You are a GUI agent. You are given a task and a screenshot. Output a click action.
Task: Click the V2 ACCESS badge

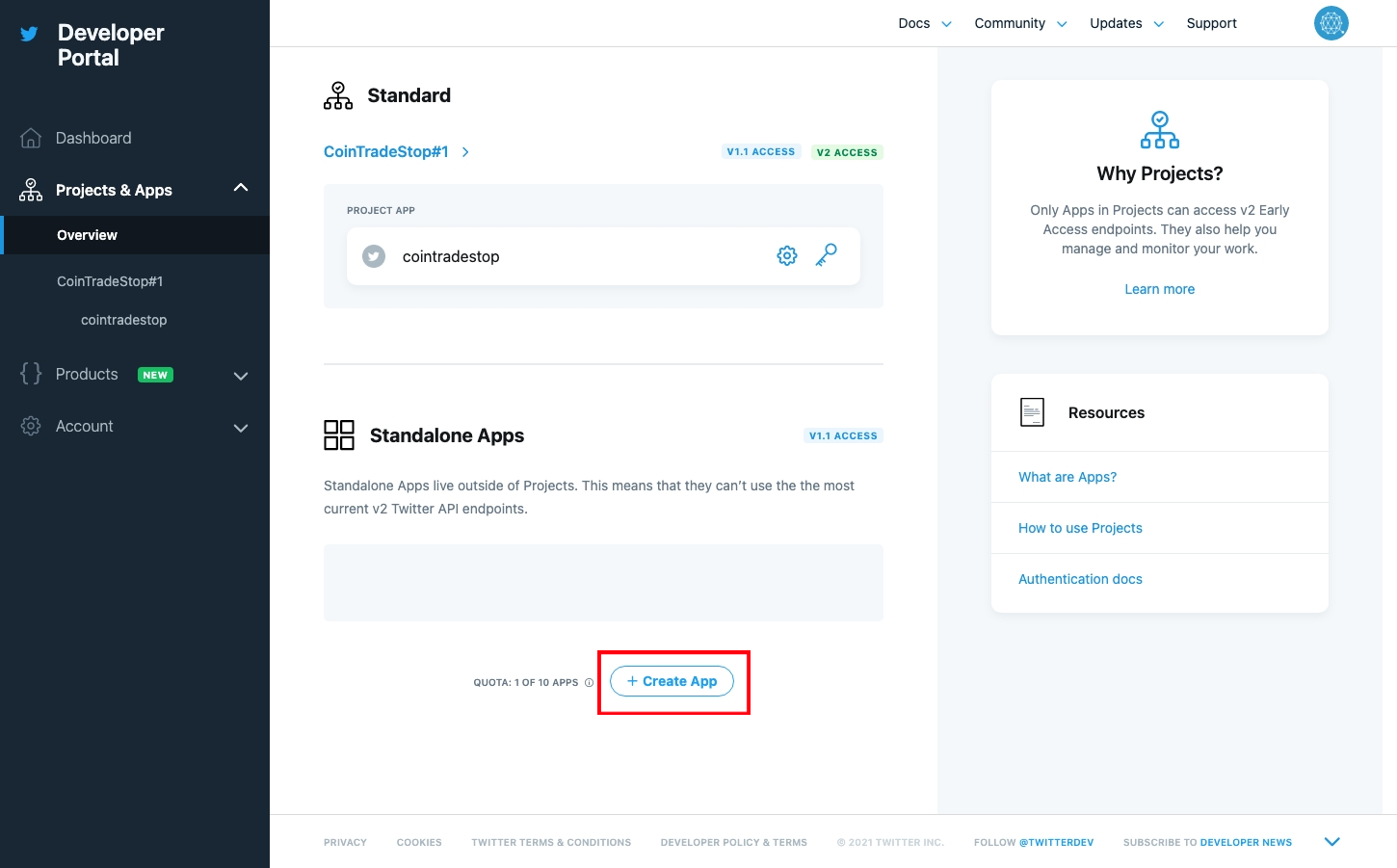(x=847, y=152)
